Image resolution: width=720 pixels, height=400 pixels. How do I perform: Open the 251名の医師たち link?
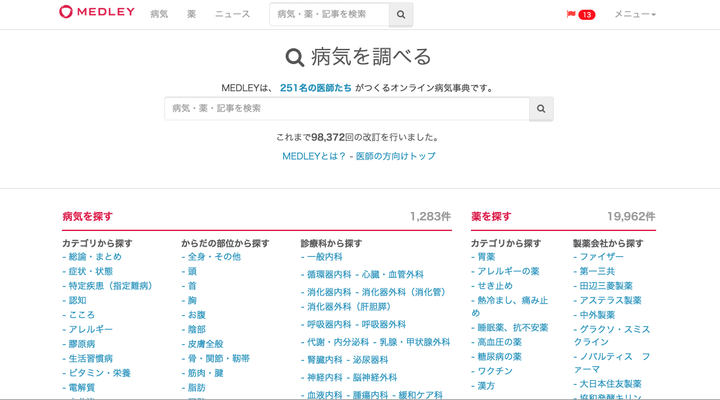pos(316,88)
